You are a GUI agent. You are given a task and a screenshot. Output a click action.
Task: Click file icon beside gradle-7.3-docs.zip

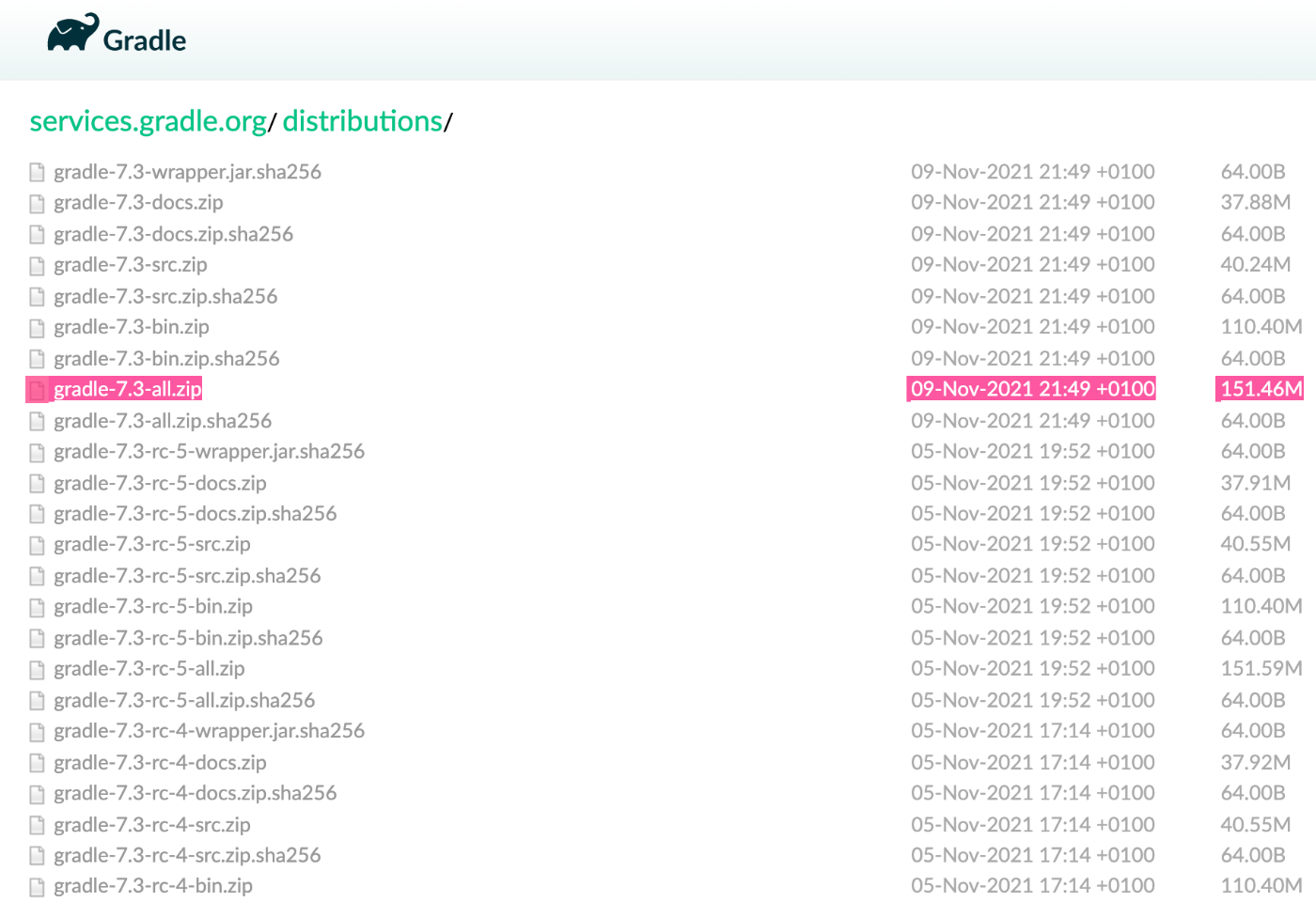coord(37,203)
